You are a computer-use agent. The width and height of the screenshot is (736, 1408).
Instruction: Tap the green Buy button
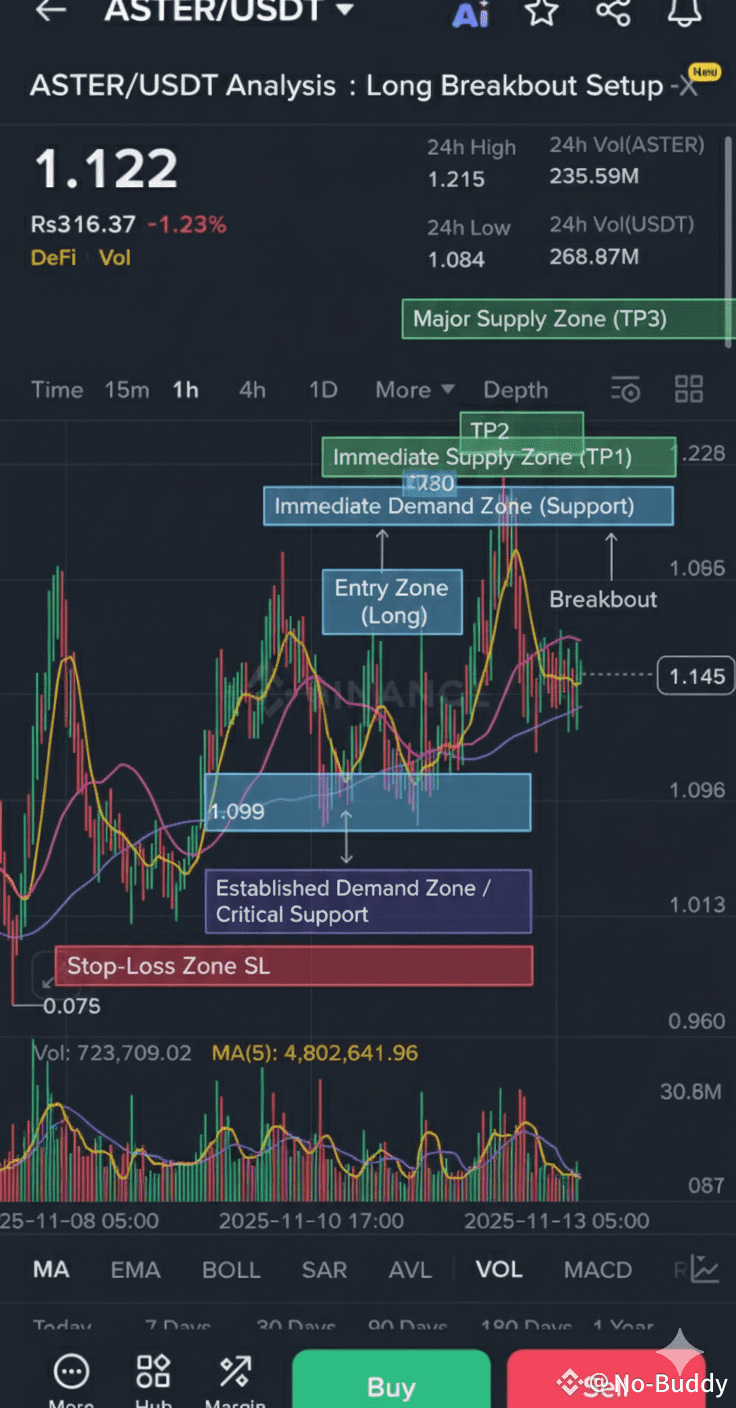[x=391, y=1379]
